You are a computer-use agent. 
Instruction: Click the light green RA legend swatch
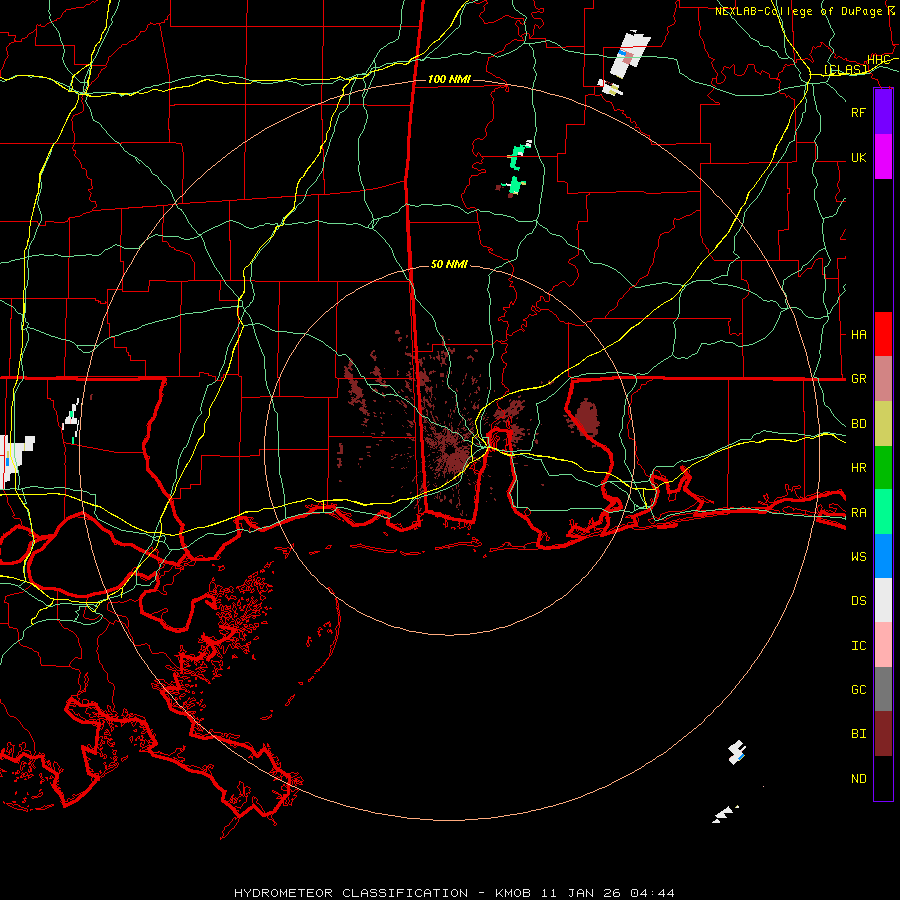click(883, 511)
